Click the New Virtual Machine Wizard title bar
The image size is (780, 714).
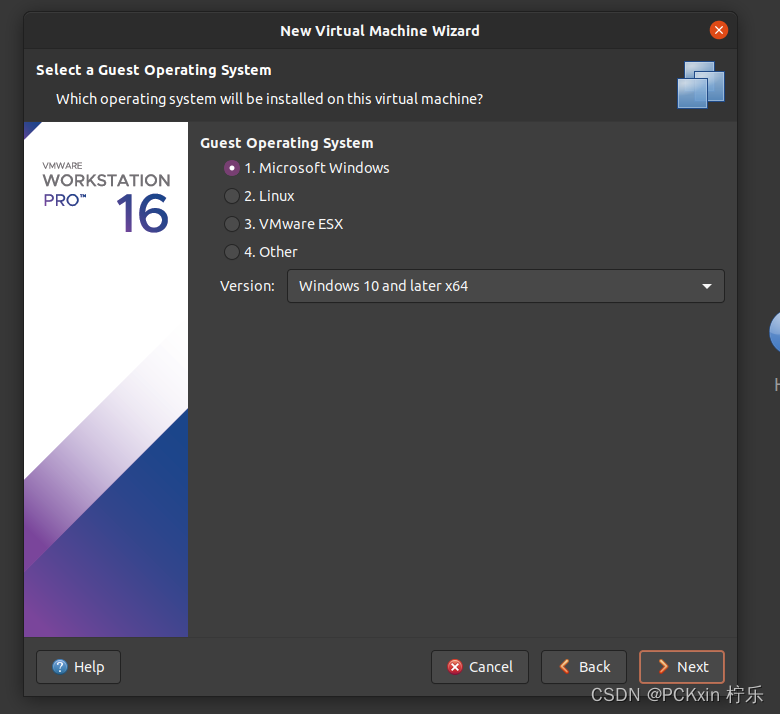[x=380, y=31]
